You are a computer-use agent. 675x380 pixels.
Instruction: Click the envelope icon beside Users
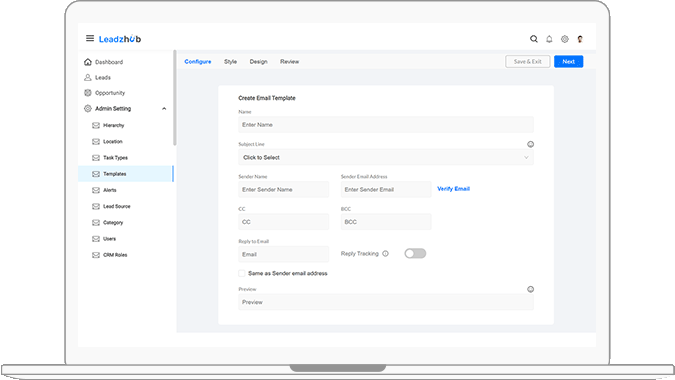click(x=96, y=239)
